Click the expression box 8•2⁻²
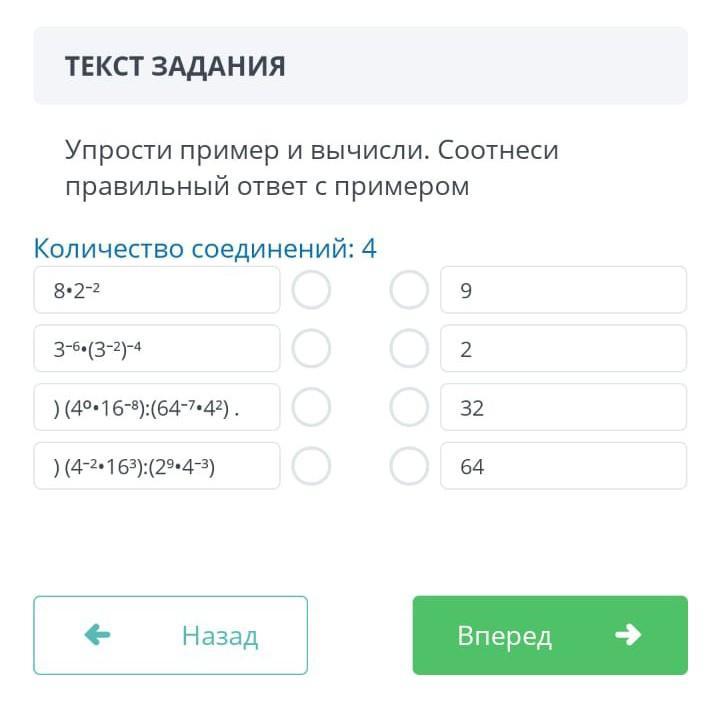Image resolution: width=720 pixels, height=712 pixels. (x=157, y=290)
